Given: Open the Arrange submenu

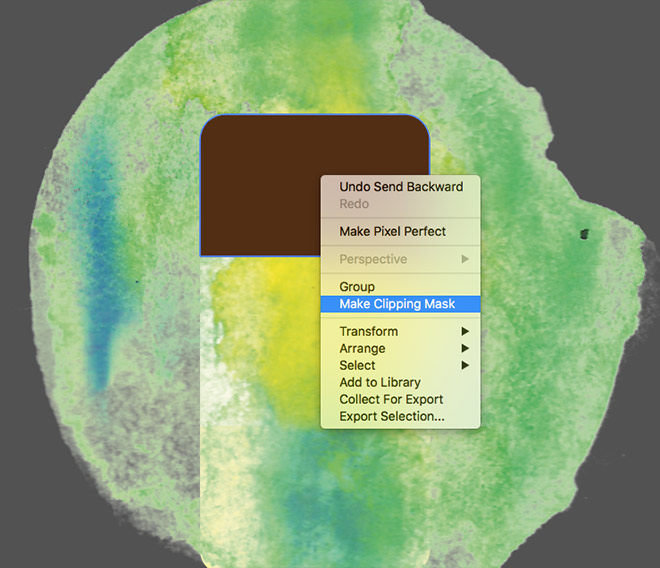Looking at the screenshot, I should pos(400,348).
